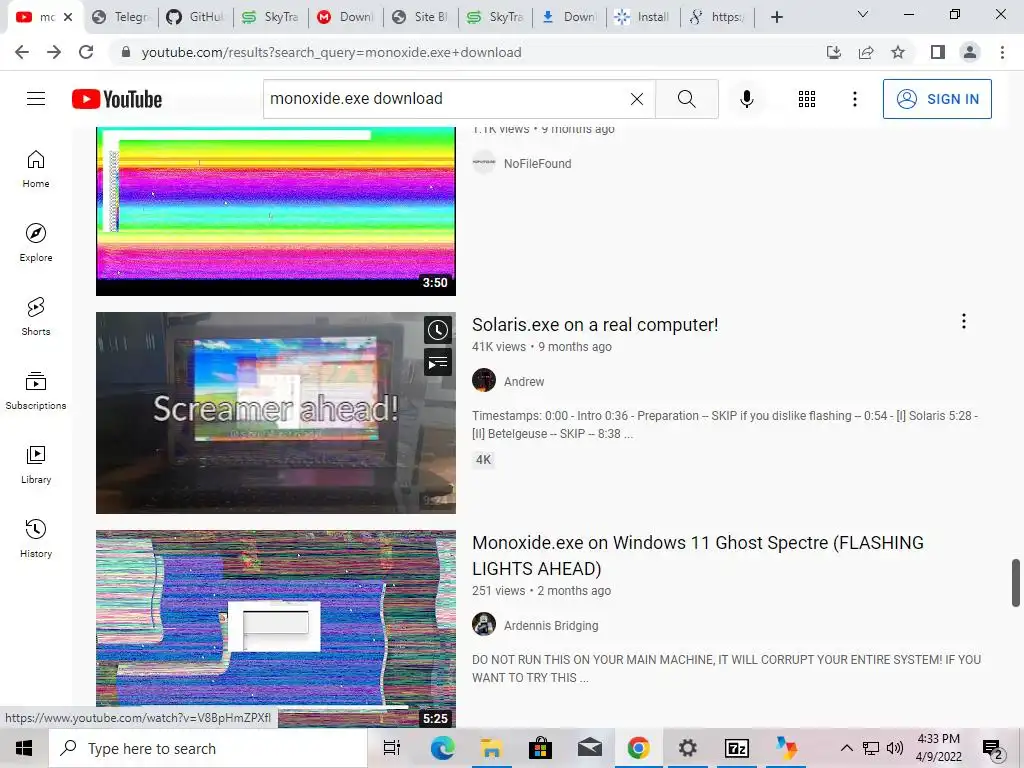The image size is (1024, 768).
Task: Open Shorts in the sidebar
Action: (x=36, y=317)
